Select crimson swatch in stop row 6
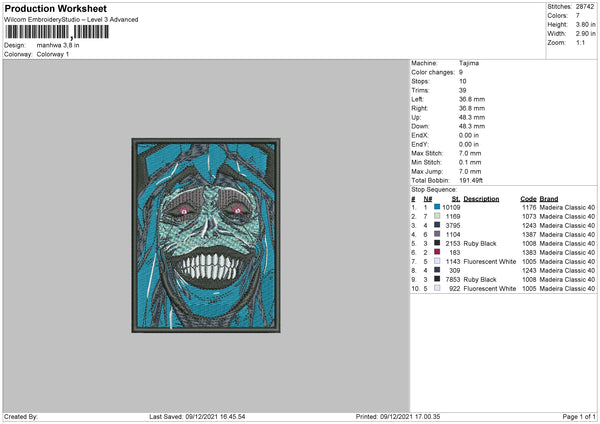The height and width of the screenshot is (424, 600). pyautogui.click(x=437, y=252)
